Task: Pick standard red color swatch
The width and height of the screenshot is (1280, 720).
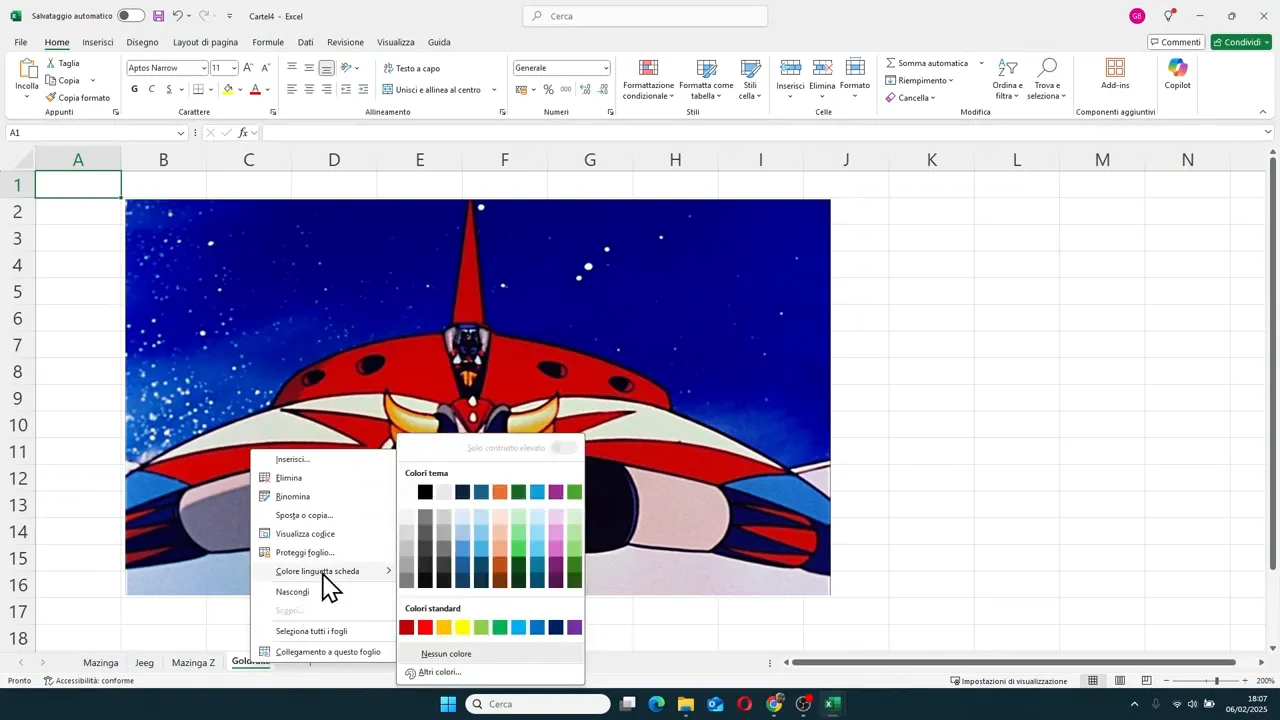Action: tap(425, 628)
